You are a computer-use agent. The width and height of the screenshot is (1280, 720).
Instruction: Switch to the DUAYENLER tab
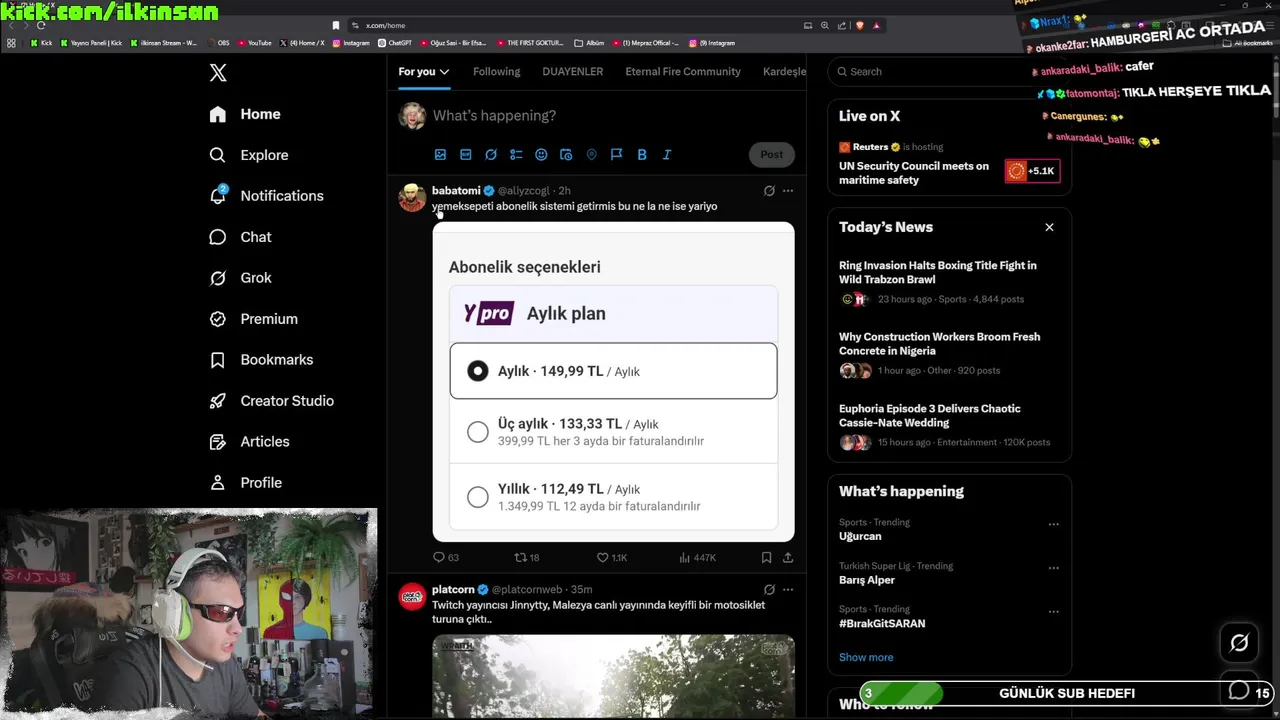point(573,72)
